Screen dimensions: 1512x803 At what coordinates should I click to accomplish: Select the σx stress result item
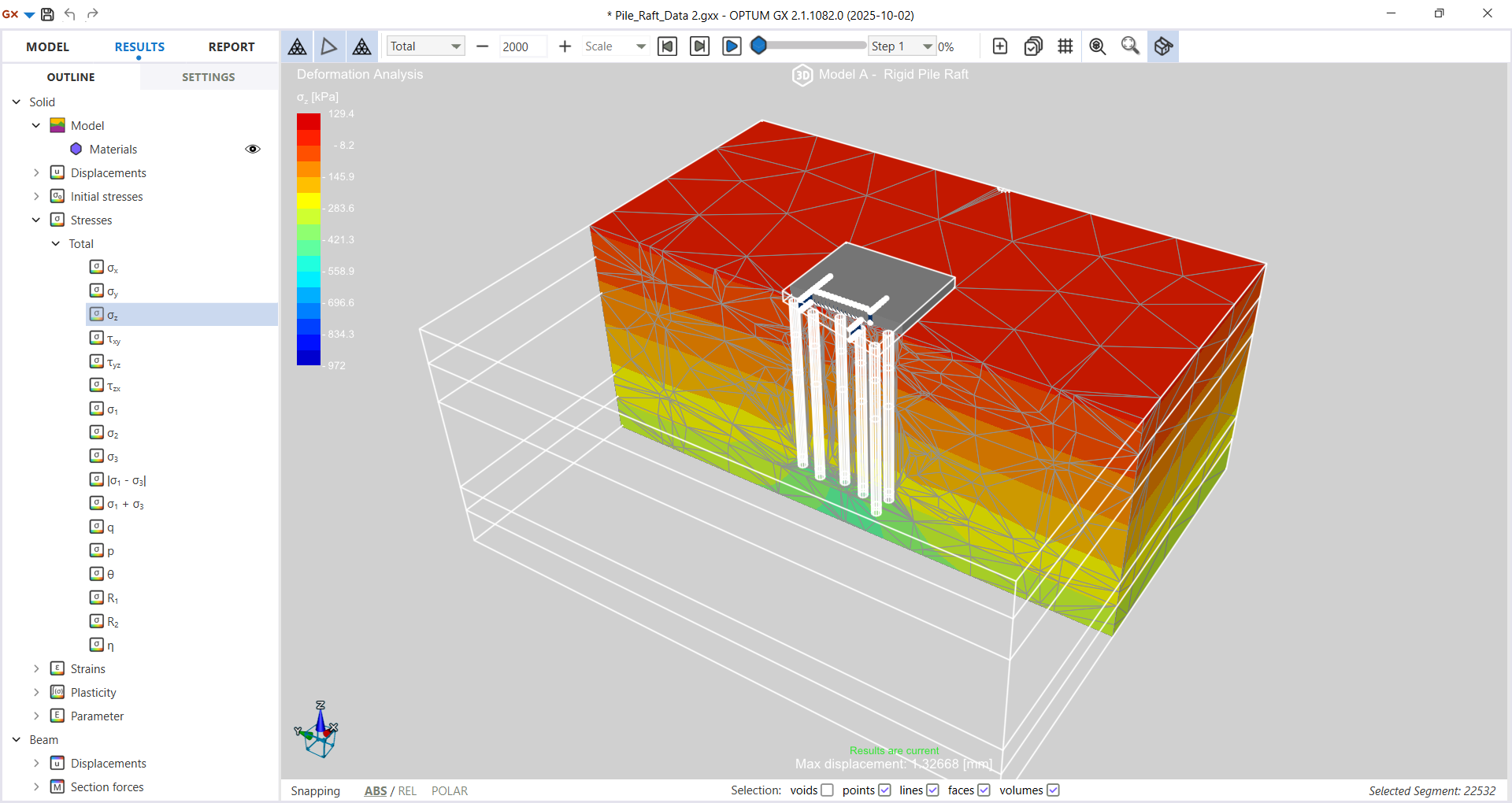(x=112, y=268)
